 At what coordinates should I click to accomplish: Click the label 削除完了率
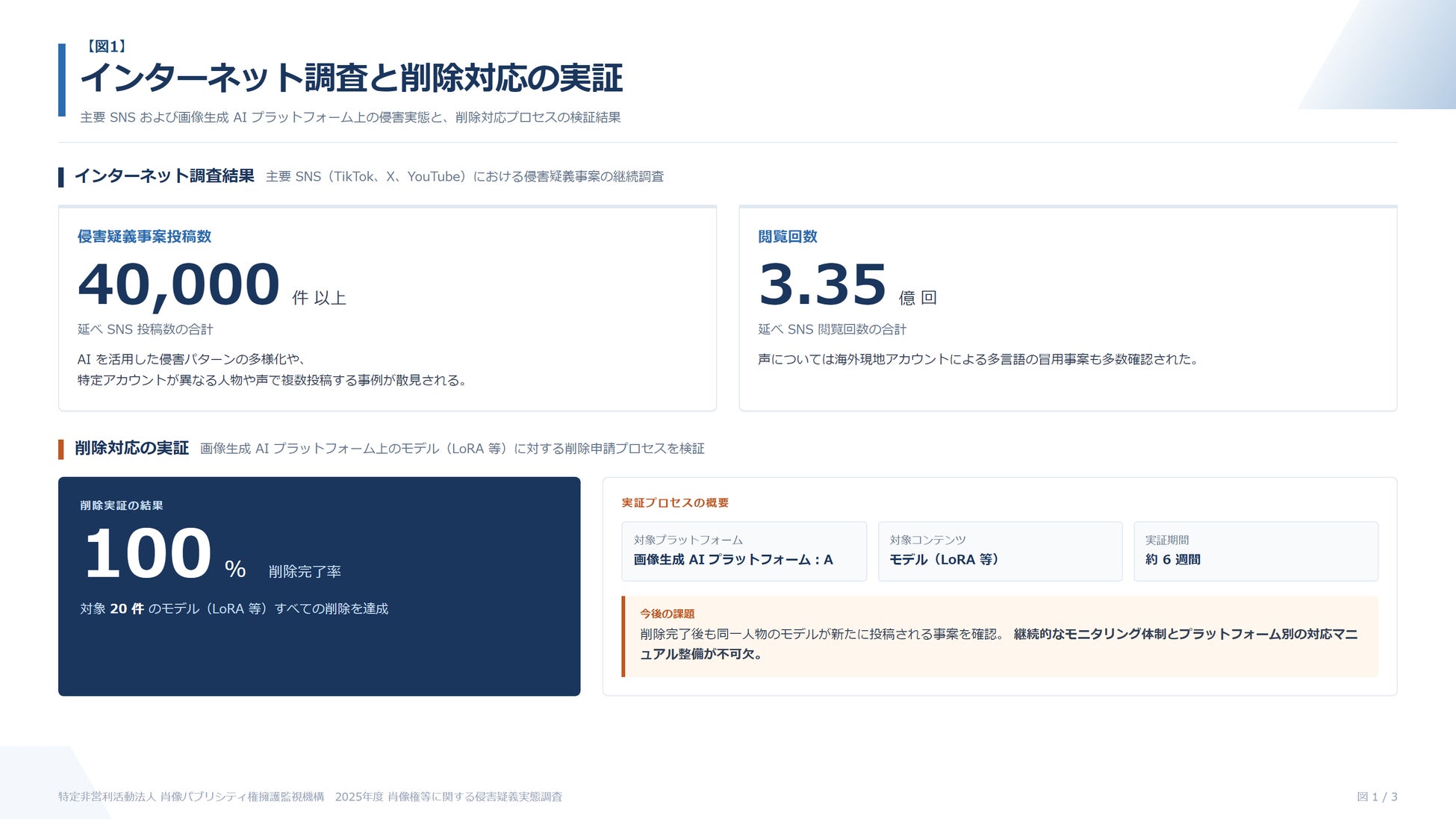[305, 572]
